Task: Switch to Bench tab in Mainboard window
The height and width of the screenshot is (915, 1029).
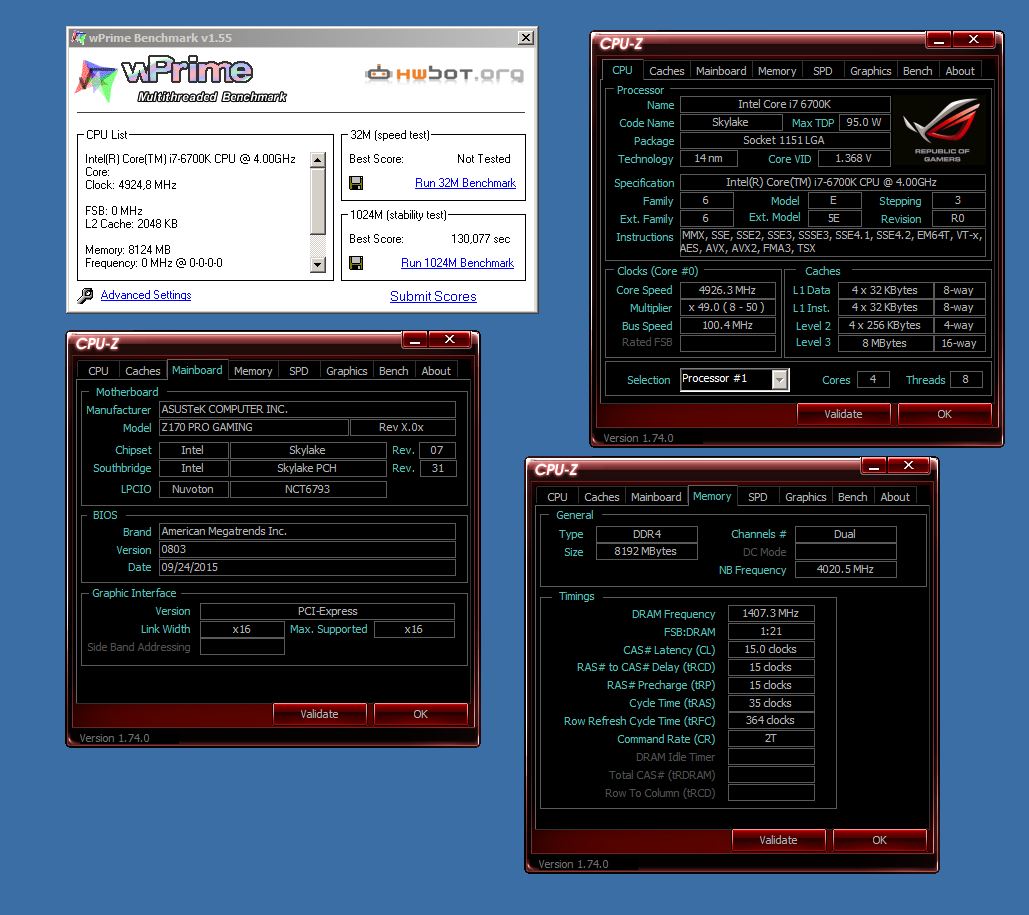Action: (394, 371)
